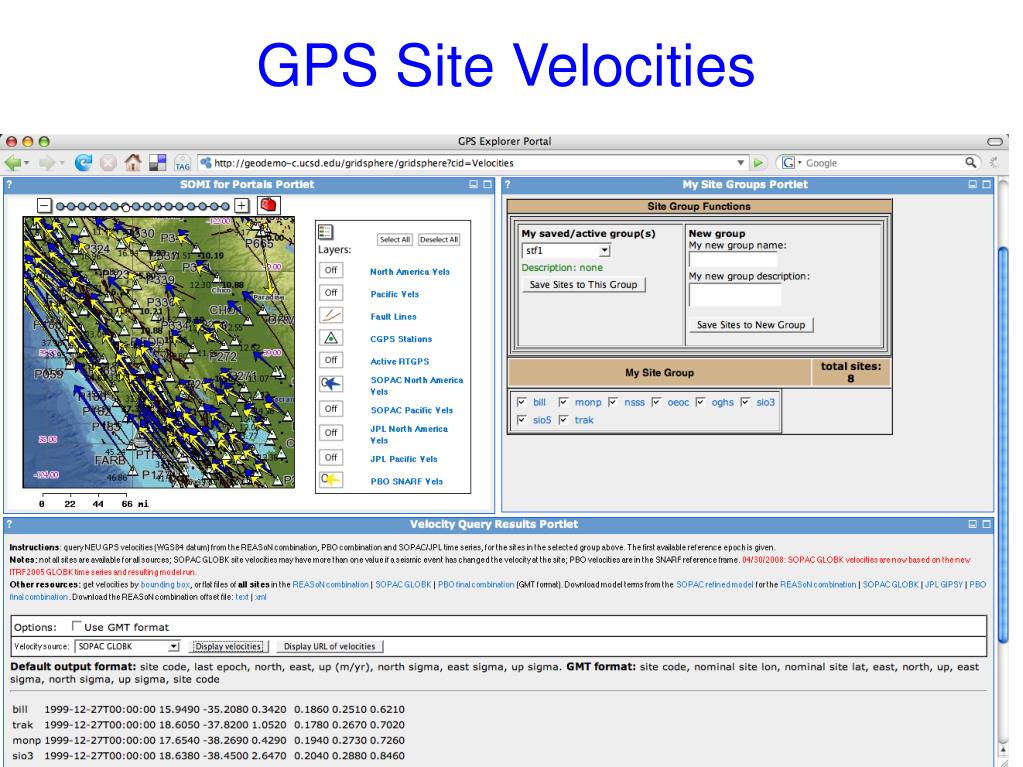1023x767 pixels.
Task: Open the JPL GIPSY link
Action: tap(943, 584)
